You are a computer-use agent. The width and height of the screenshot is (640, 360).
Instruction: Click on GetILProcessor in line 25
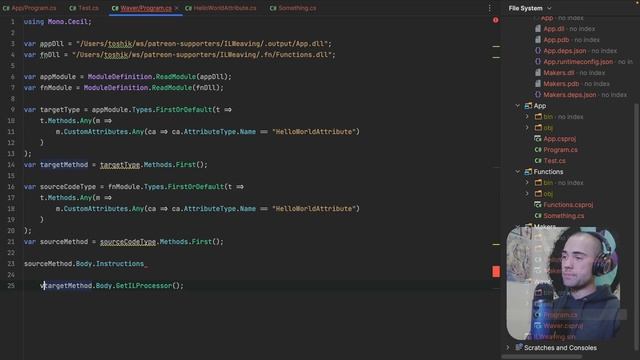point(144,286)
